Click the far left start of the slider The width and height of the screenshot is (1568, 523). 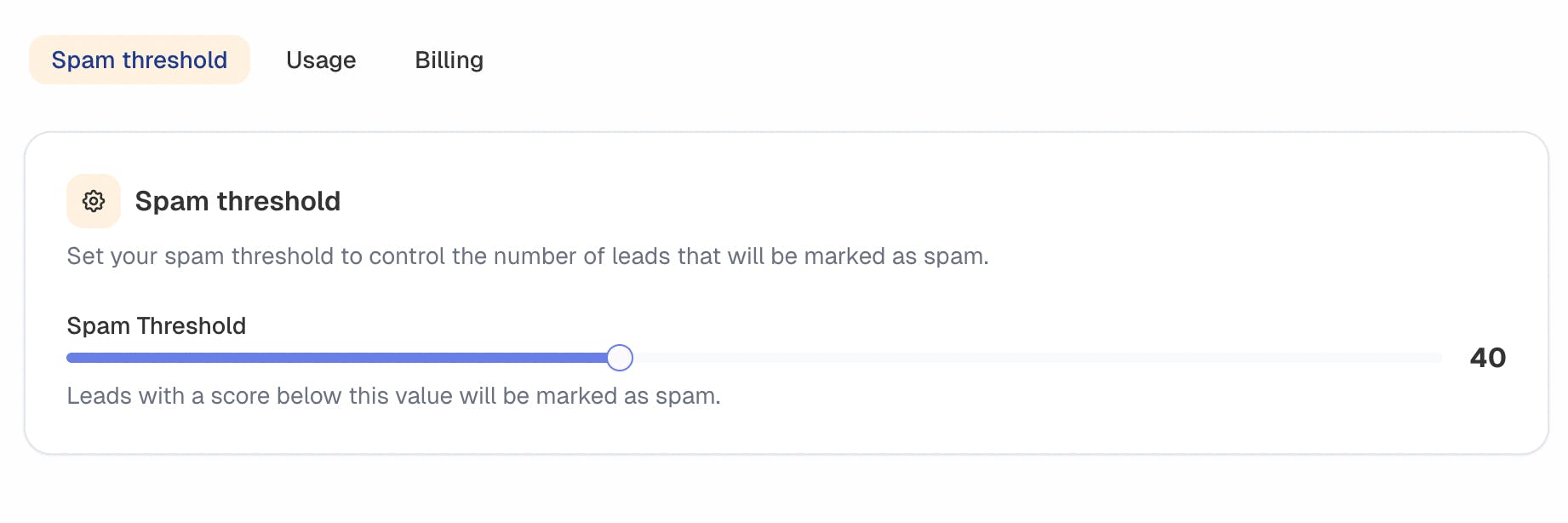point(70,358)
